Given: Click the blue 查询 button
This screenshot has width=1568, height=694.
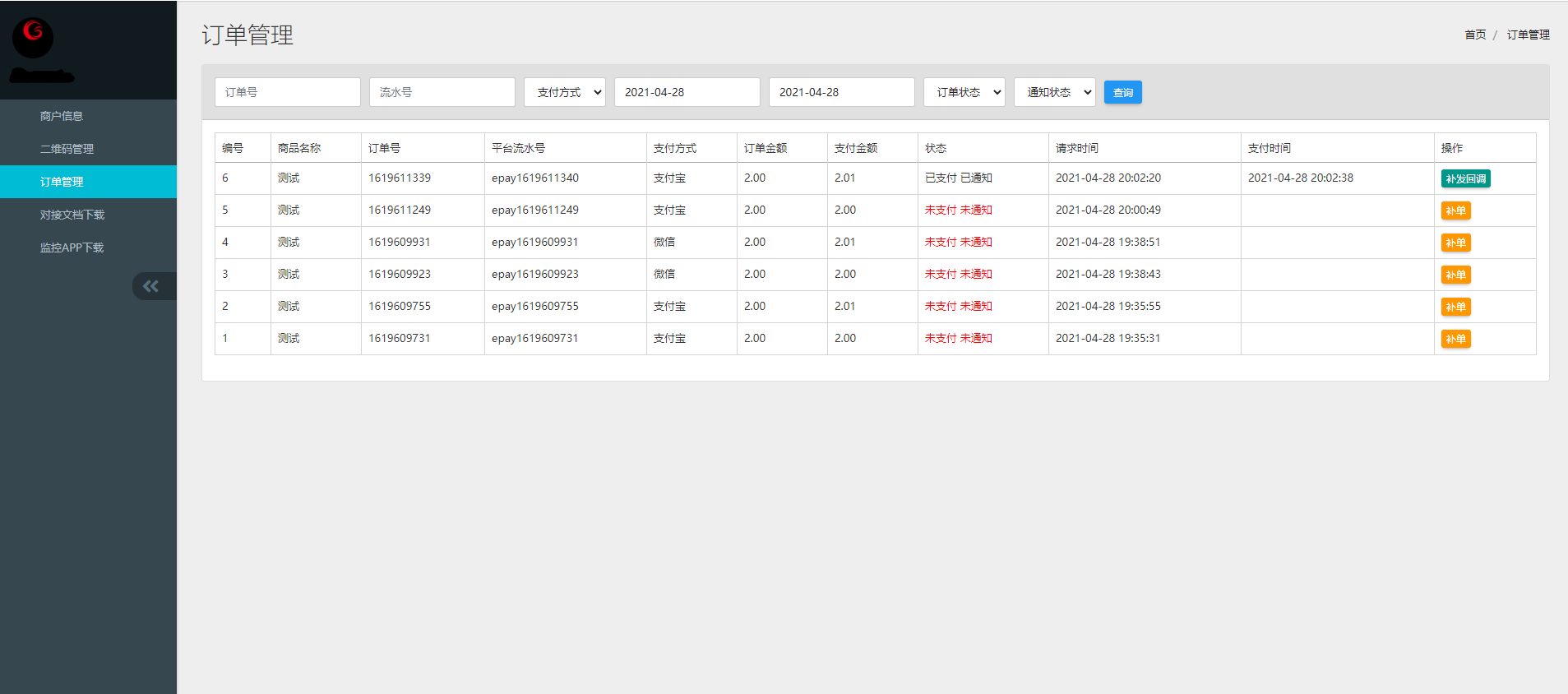Looking at the screenshot, I should pyautogui.click(x=1122, y=92).
